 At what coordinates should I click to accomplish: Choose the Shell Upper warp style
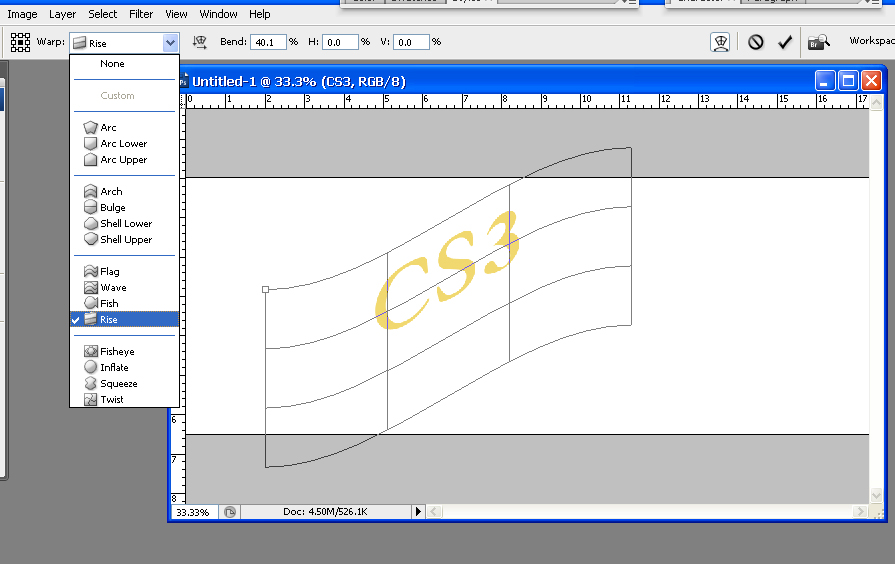click(x=124, y=239)
